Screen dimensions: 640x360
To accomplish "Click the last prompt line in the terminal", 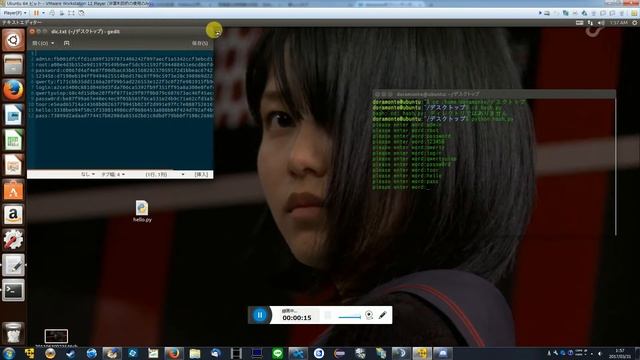I will tap(402, 187).
